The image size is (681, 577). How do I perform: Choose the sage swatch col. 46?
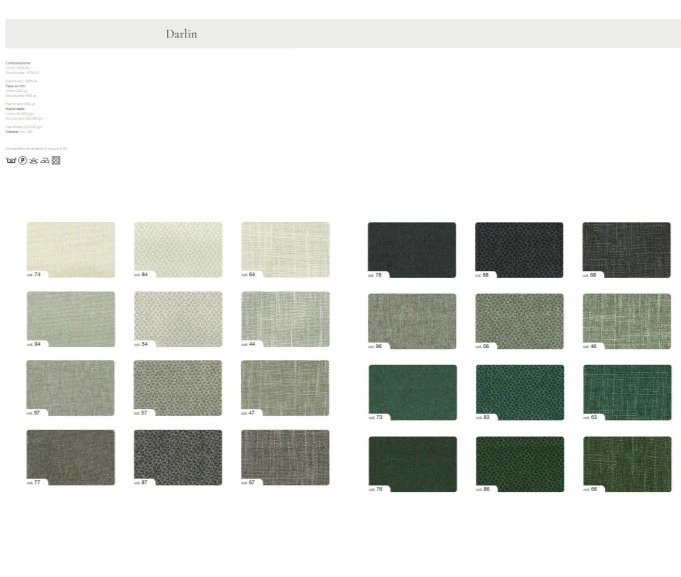click(x=626, y=319)
